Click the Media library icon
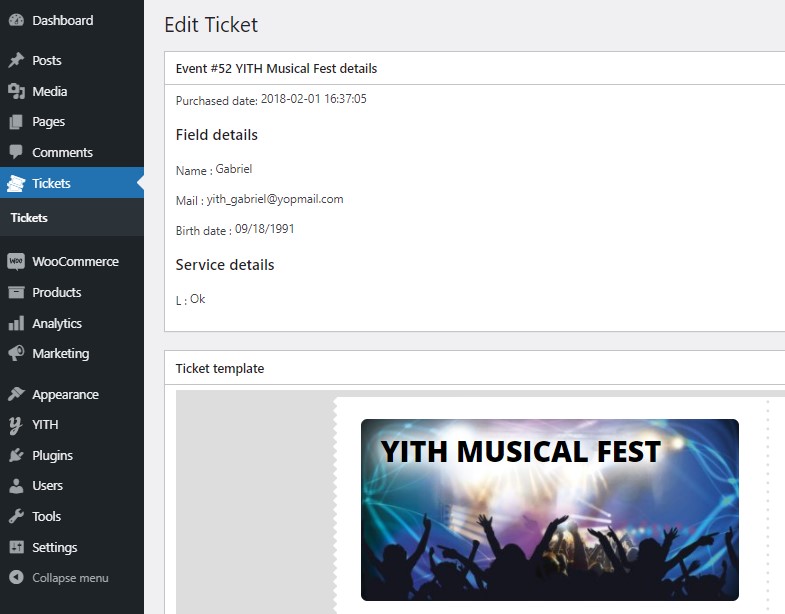Screen dimensions: 785x614 coord(16,92)
